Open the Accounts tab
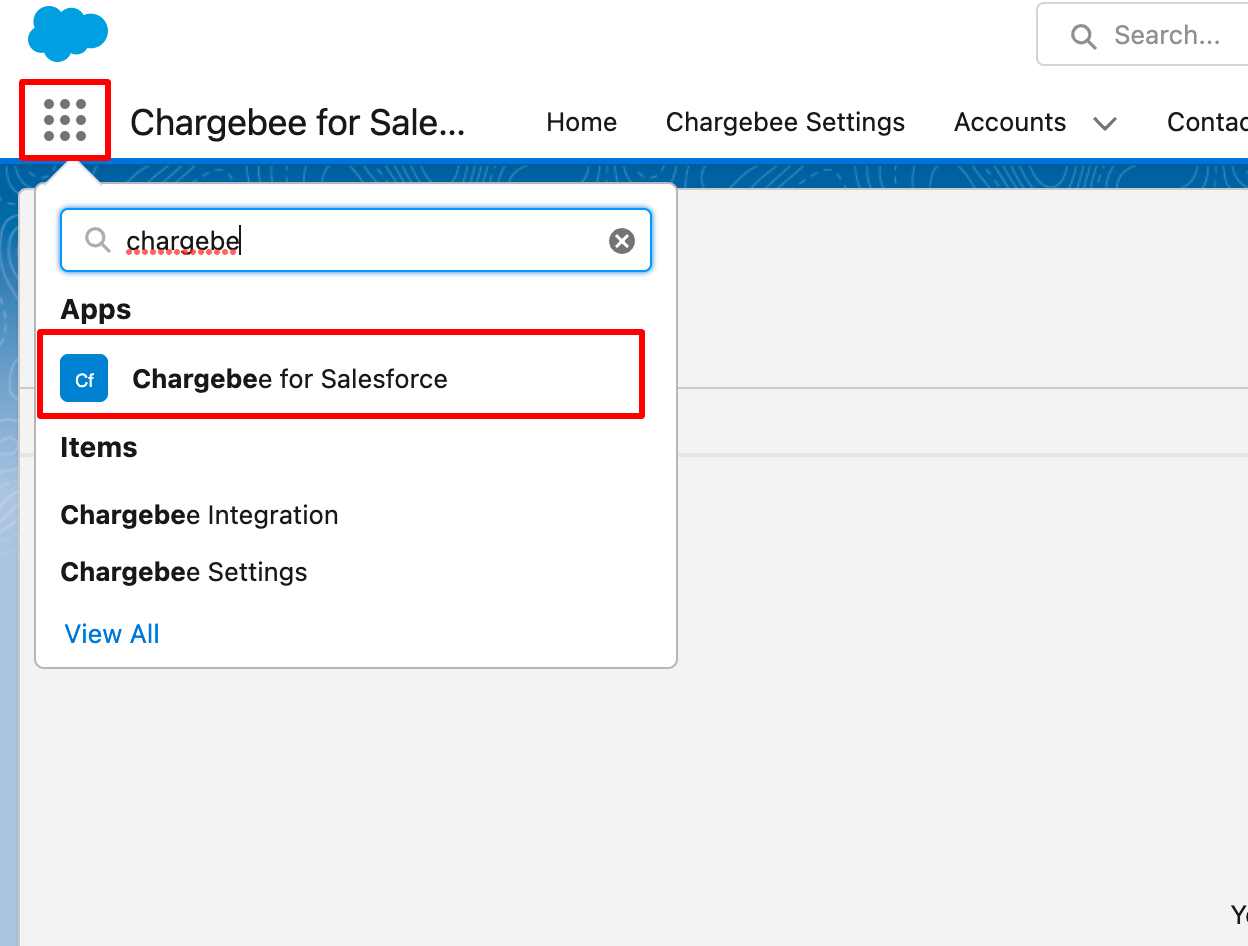Image resolution: width=1248 pixels, height=946 pixels. pyautogui.click(x=1010, y=122)
